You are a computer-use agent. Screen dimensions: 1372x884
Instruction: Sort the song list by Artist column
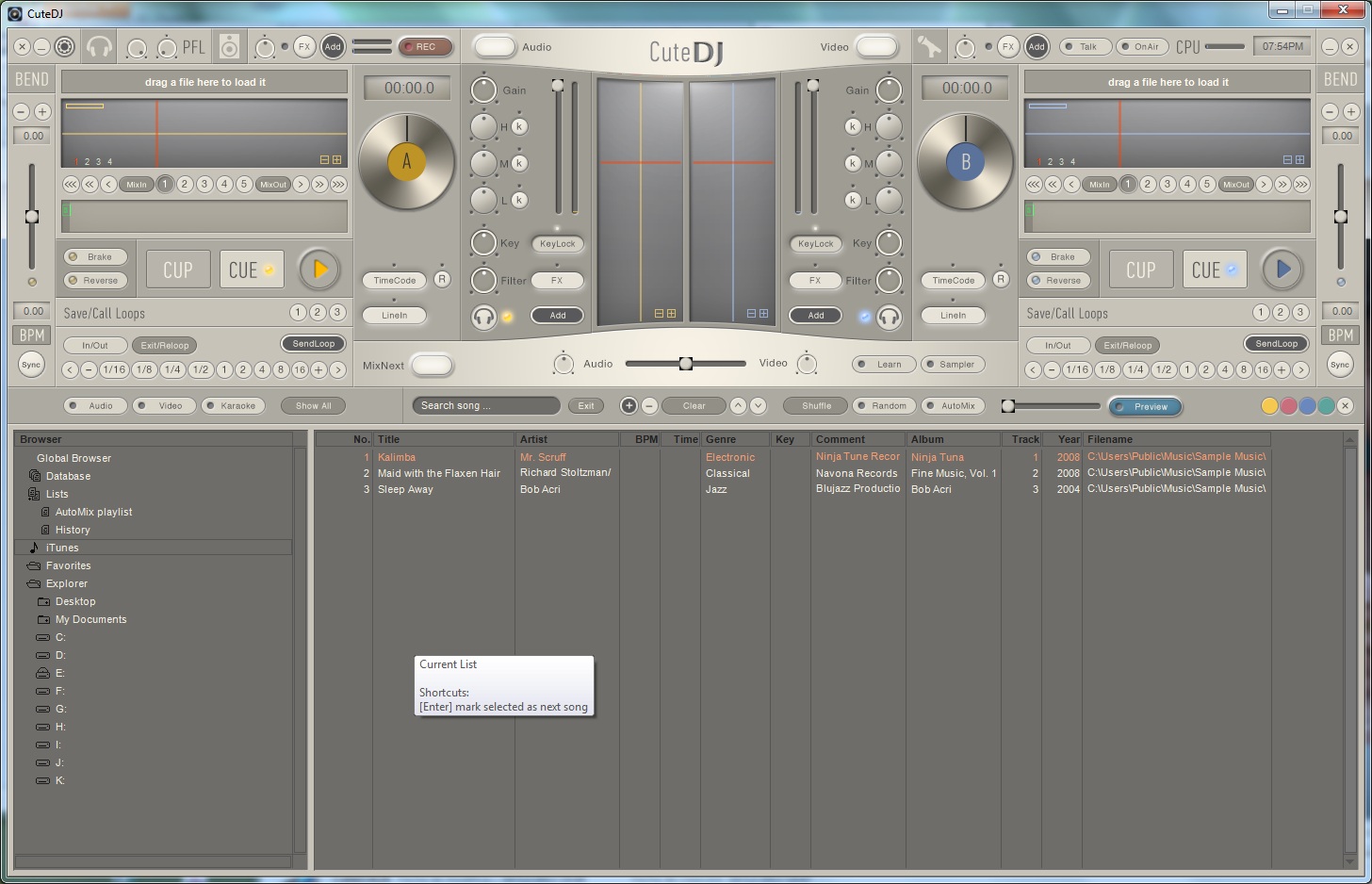[567, 439]
